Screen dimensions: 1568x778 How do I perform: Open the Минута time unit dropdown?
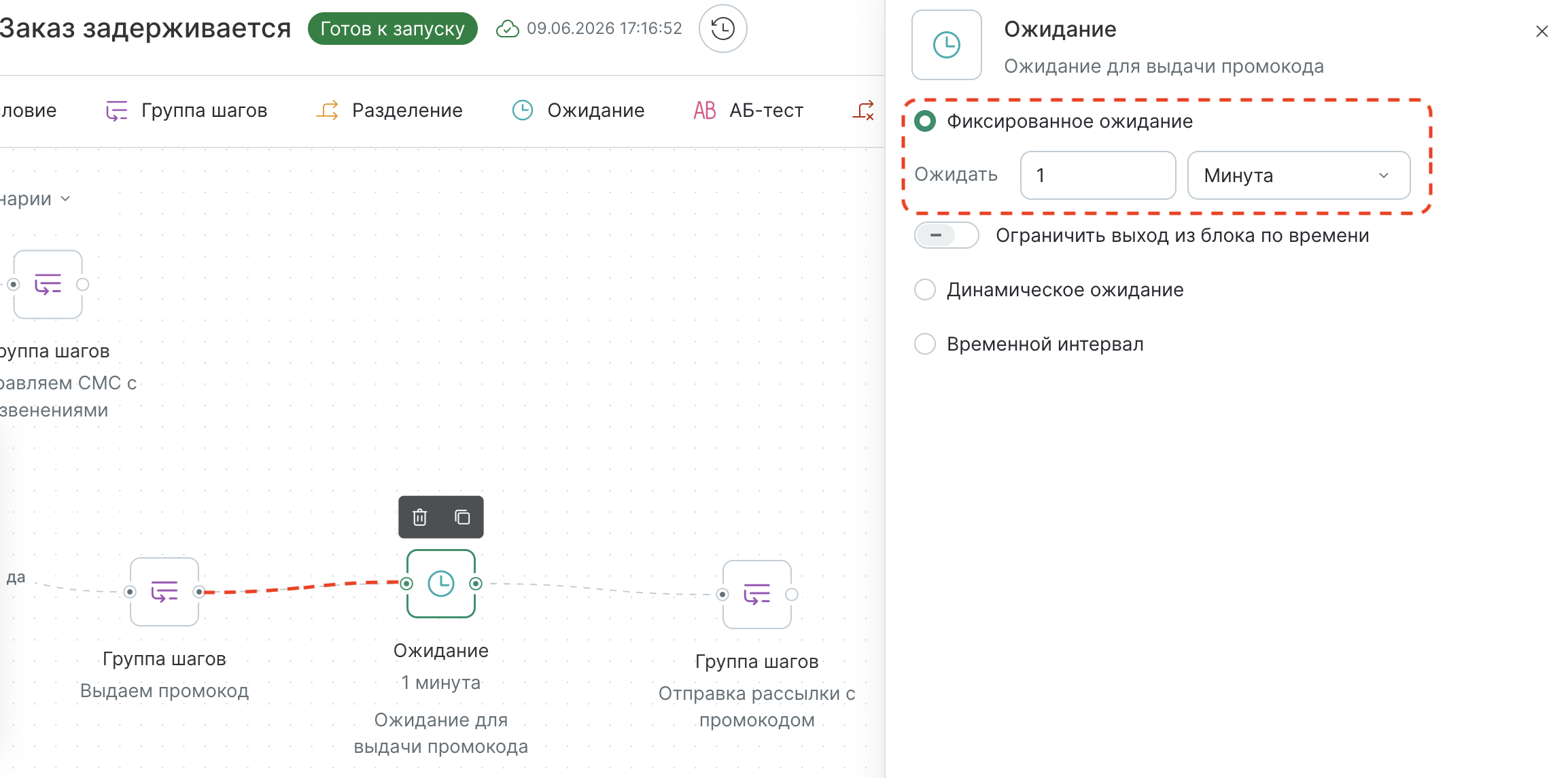click(1299, 175)
